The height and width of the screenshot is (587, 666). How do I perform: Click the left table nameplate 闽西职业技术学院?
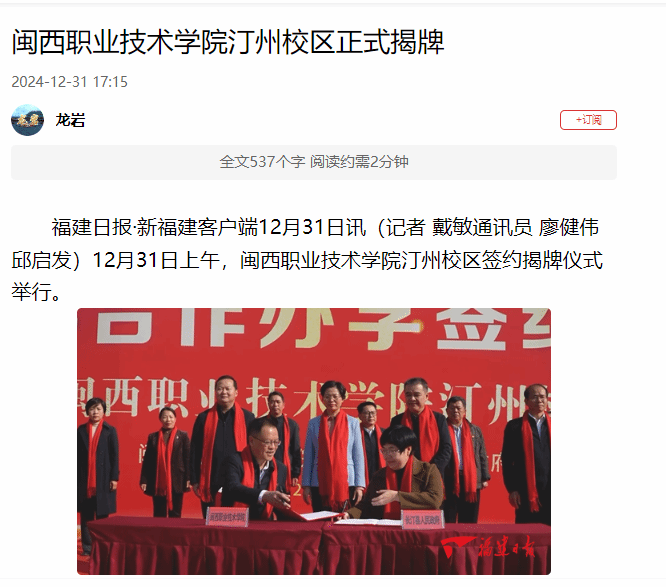pos(227,517)
